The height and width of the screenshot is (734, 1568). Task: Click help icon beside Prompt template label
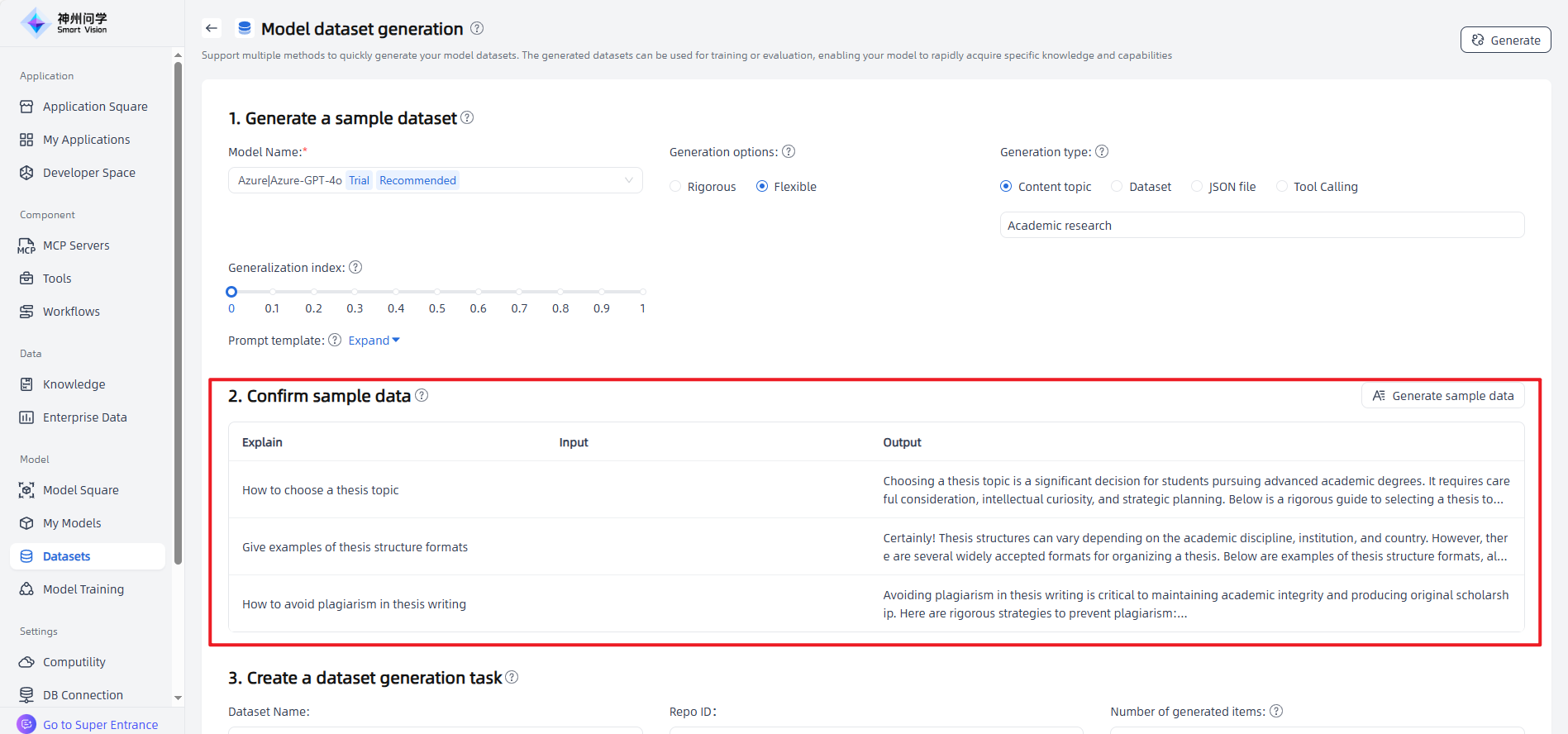[x=335, y=340]
